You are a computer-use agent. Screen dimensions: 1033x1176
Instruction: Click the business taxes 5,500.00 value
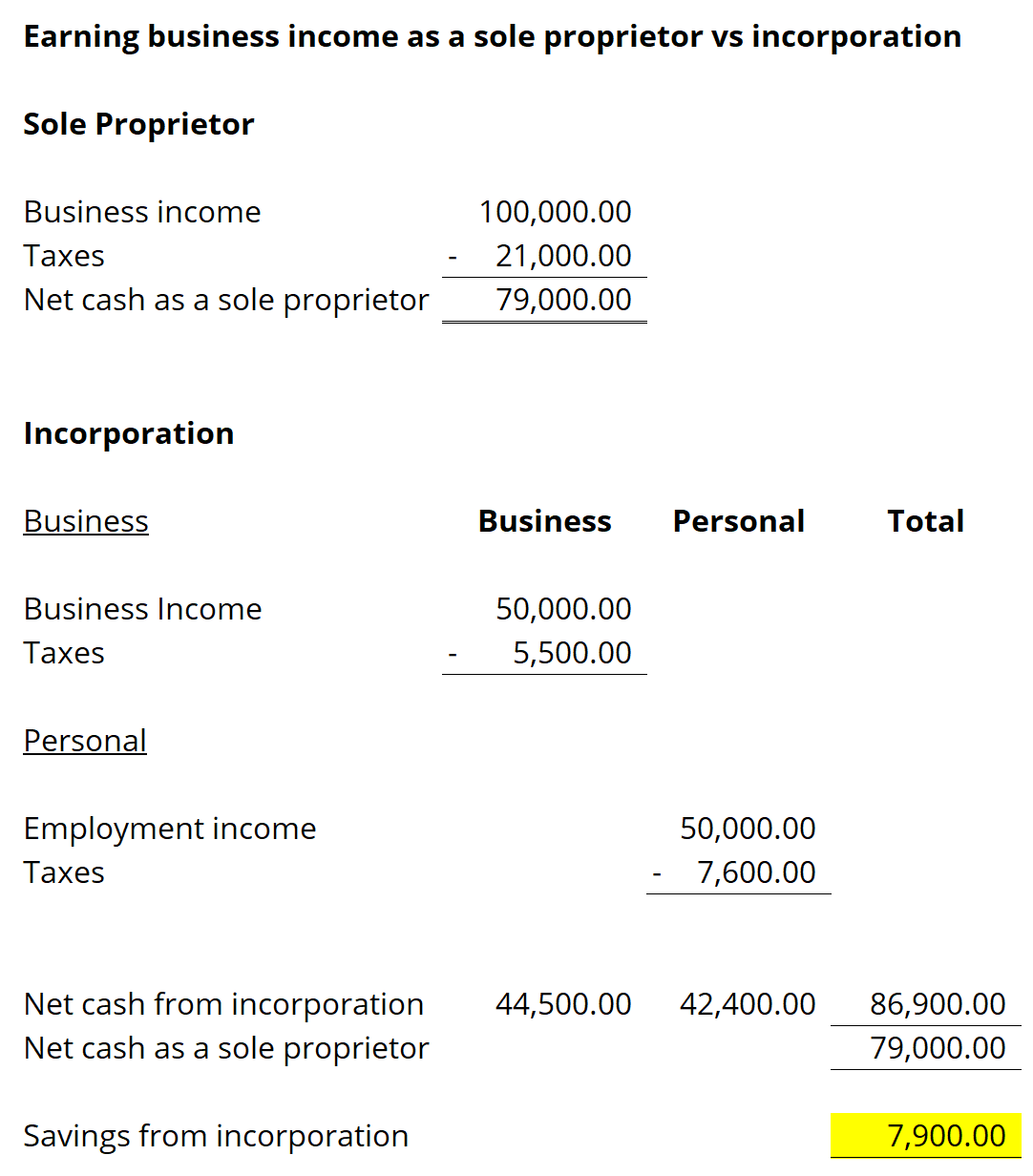pyautogui.click(x=572, y=653)
